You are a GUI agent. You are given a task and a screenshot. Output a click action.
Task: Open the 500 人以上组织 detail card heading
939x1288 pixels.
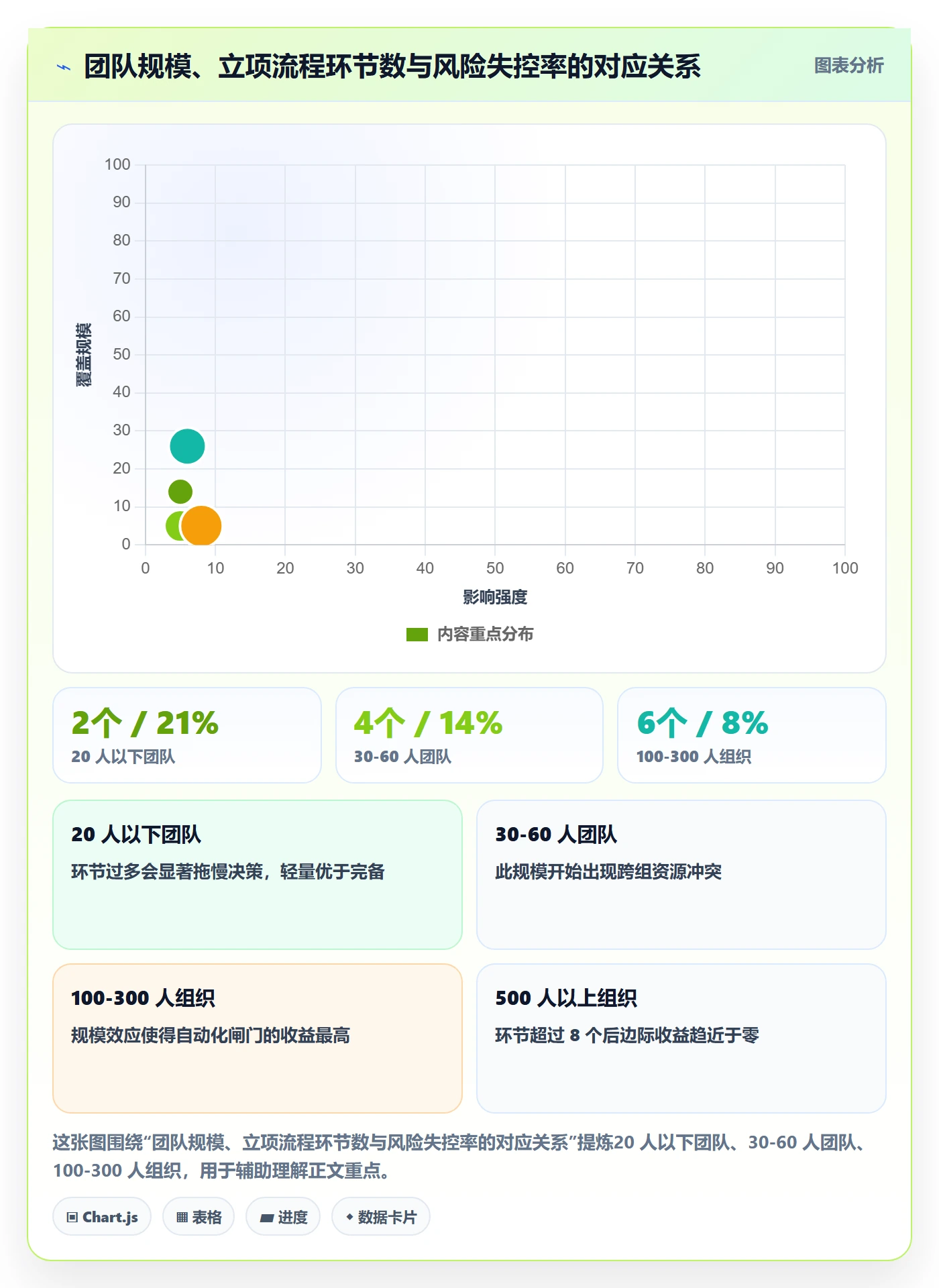(566, 998)
